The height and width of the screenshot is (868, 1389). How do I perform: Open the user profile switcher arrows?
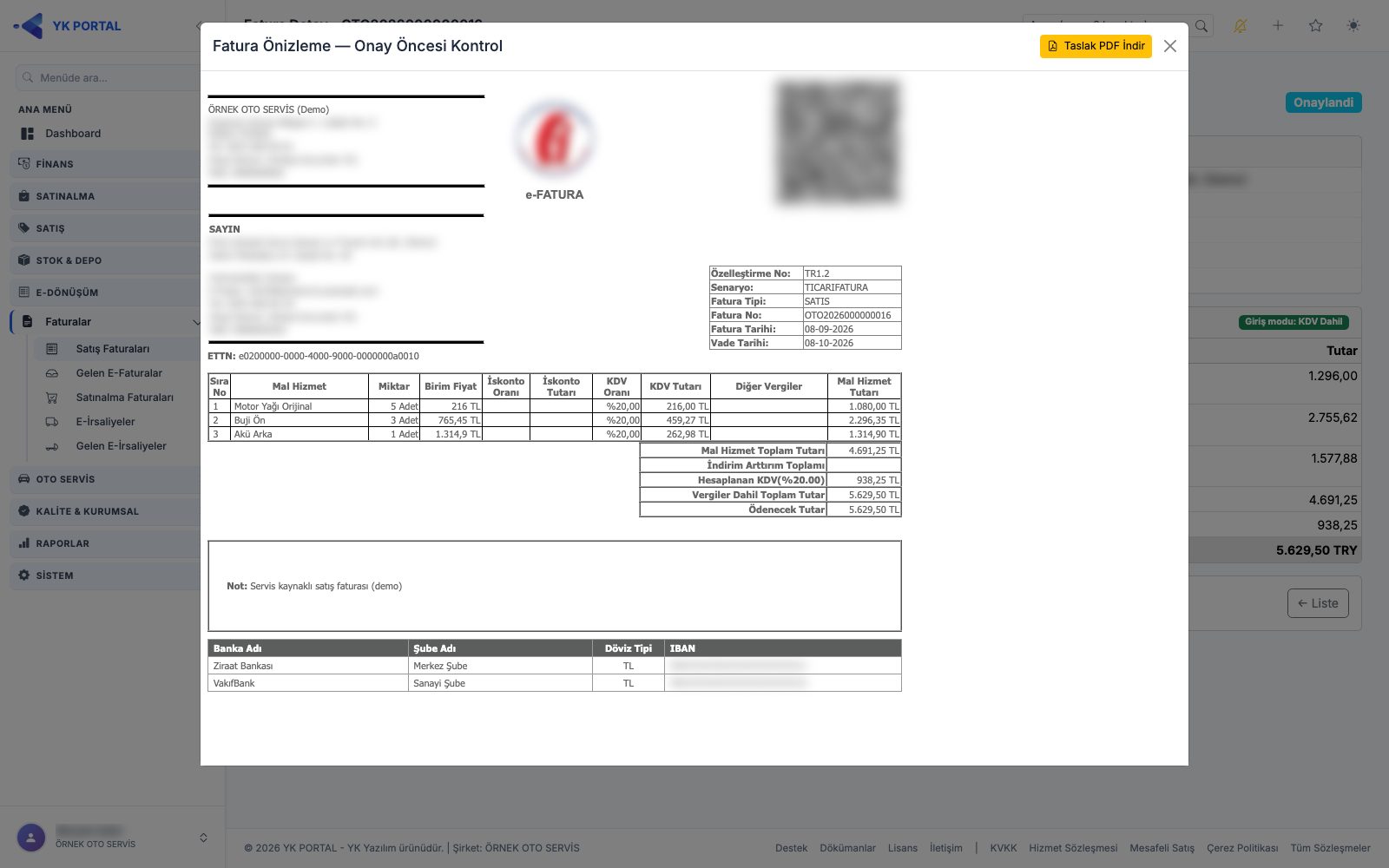click(x=203, y=838)
